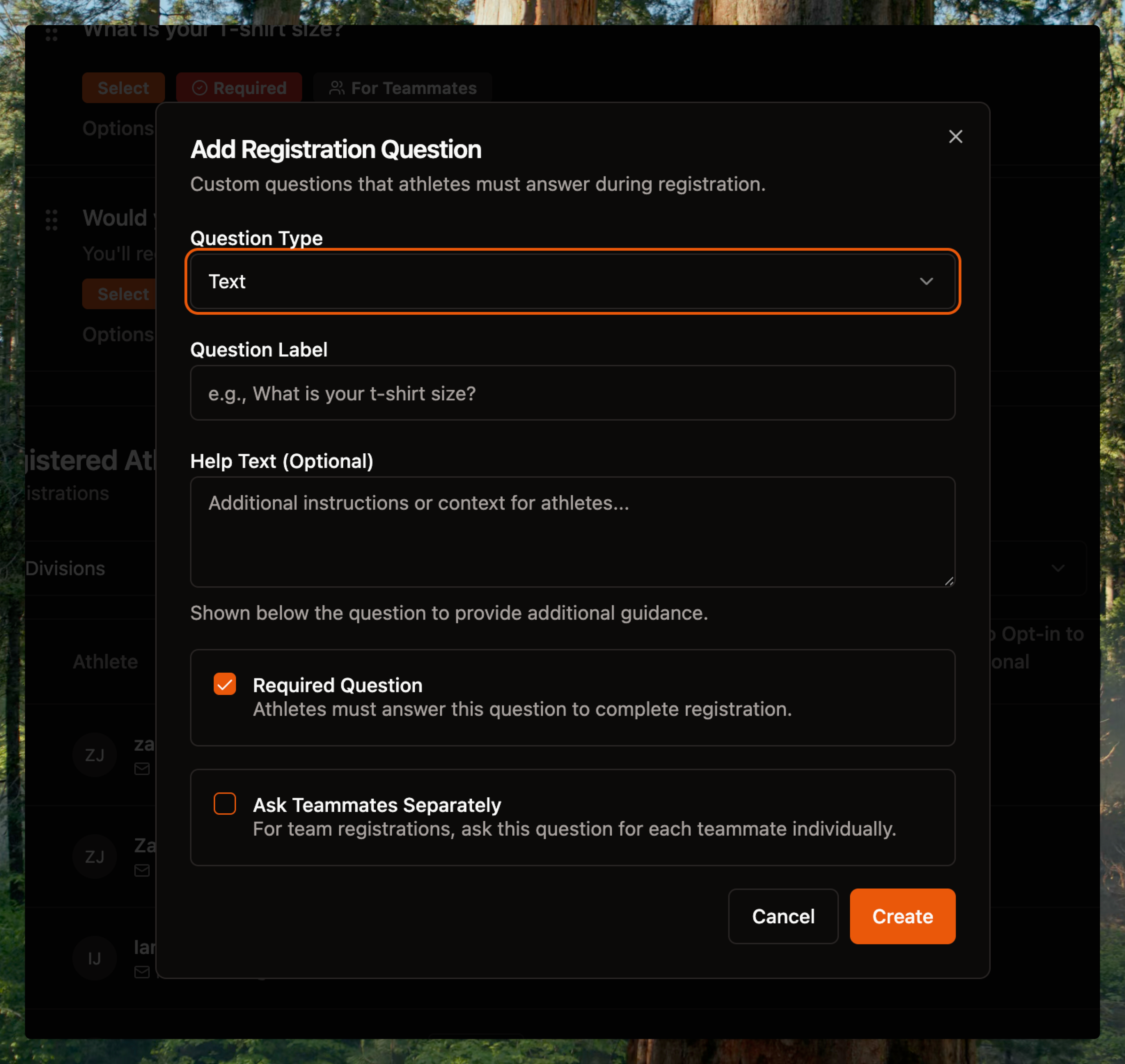Click the Athlete column header
The image size is (1125, 1064).
point(105,661)
